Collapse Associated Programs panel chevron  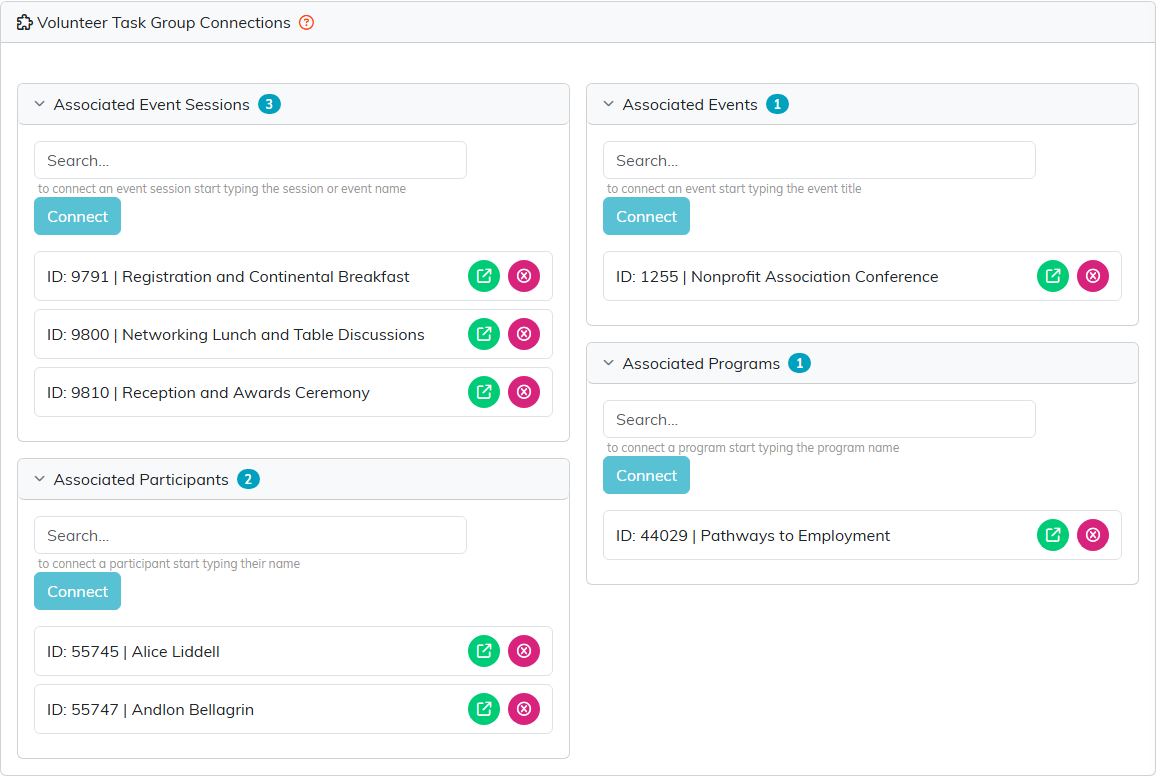click(x=608, y=363)
